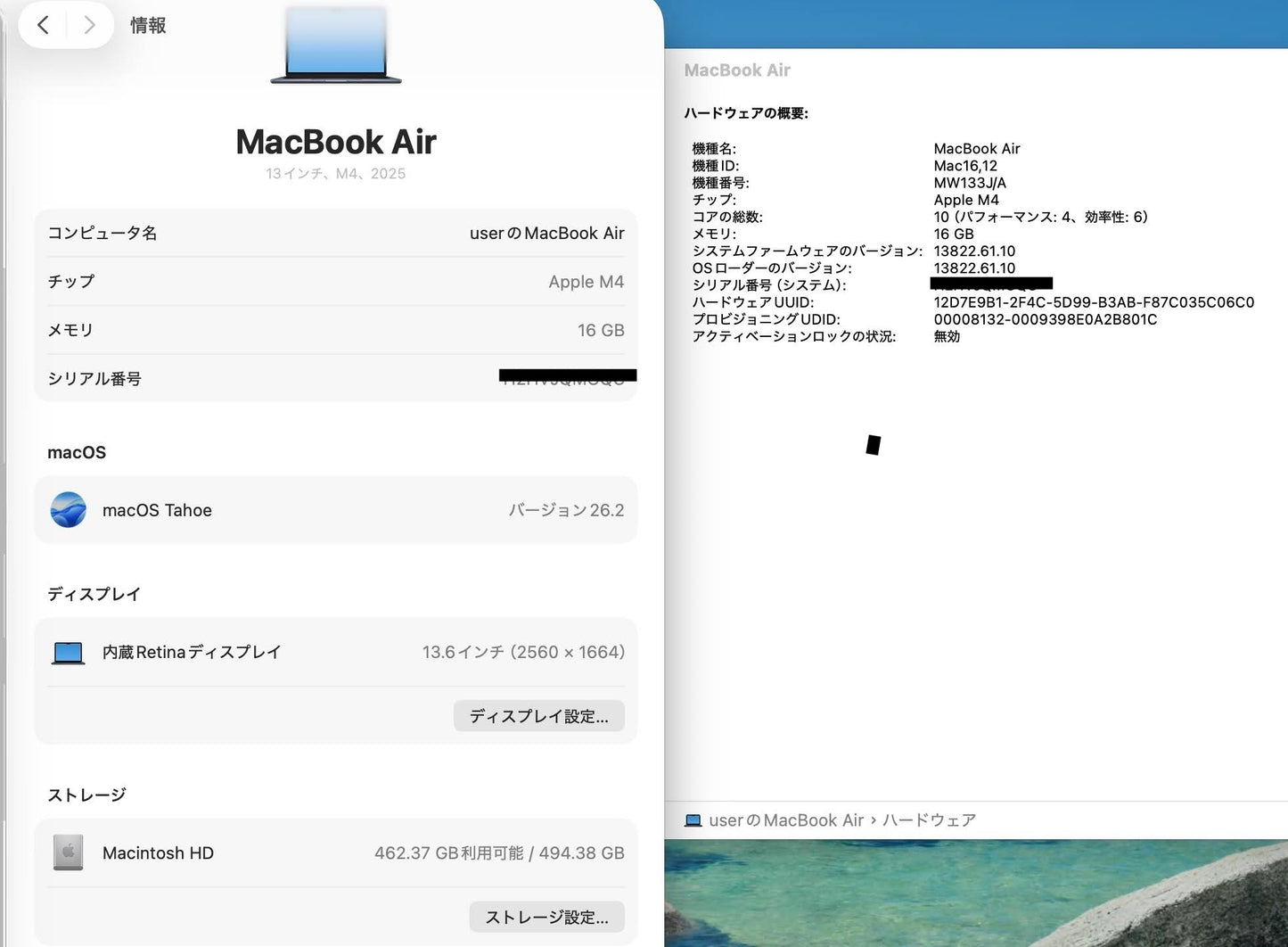This screenshot has height=947, width=1288.
Task: Click the macOS Tahoe logo icon
Action: [x=69, y=510]
